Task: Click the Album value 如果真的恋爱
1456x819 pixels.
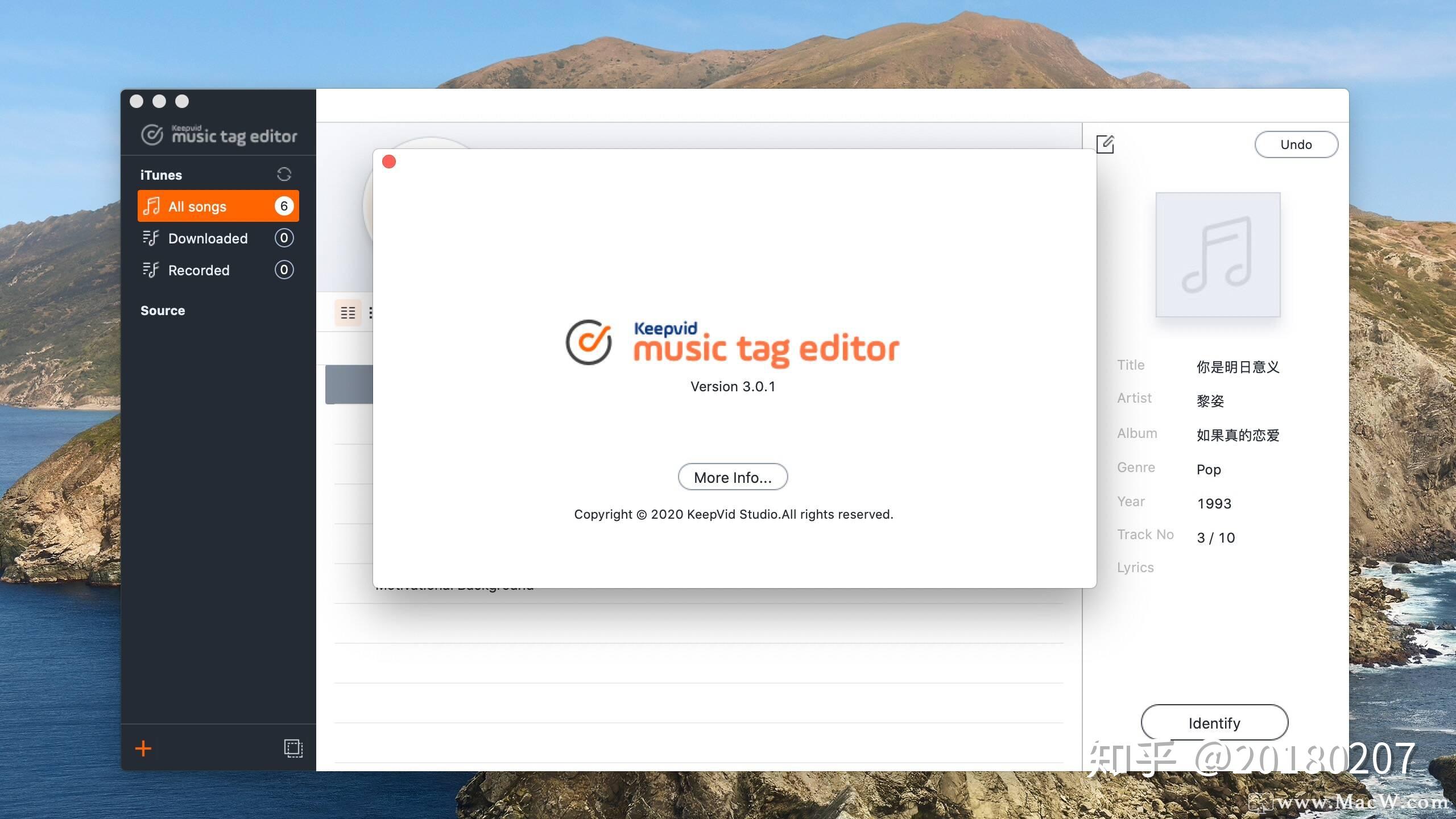Action: 1238,435
